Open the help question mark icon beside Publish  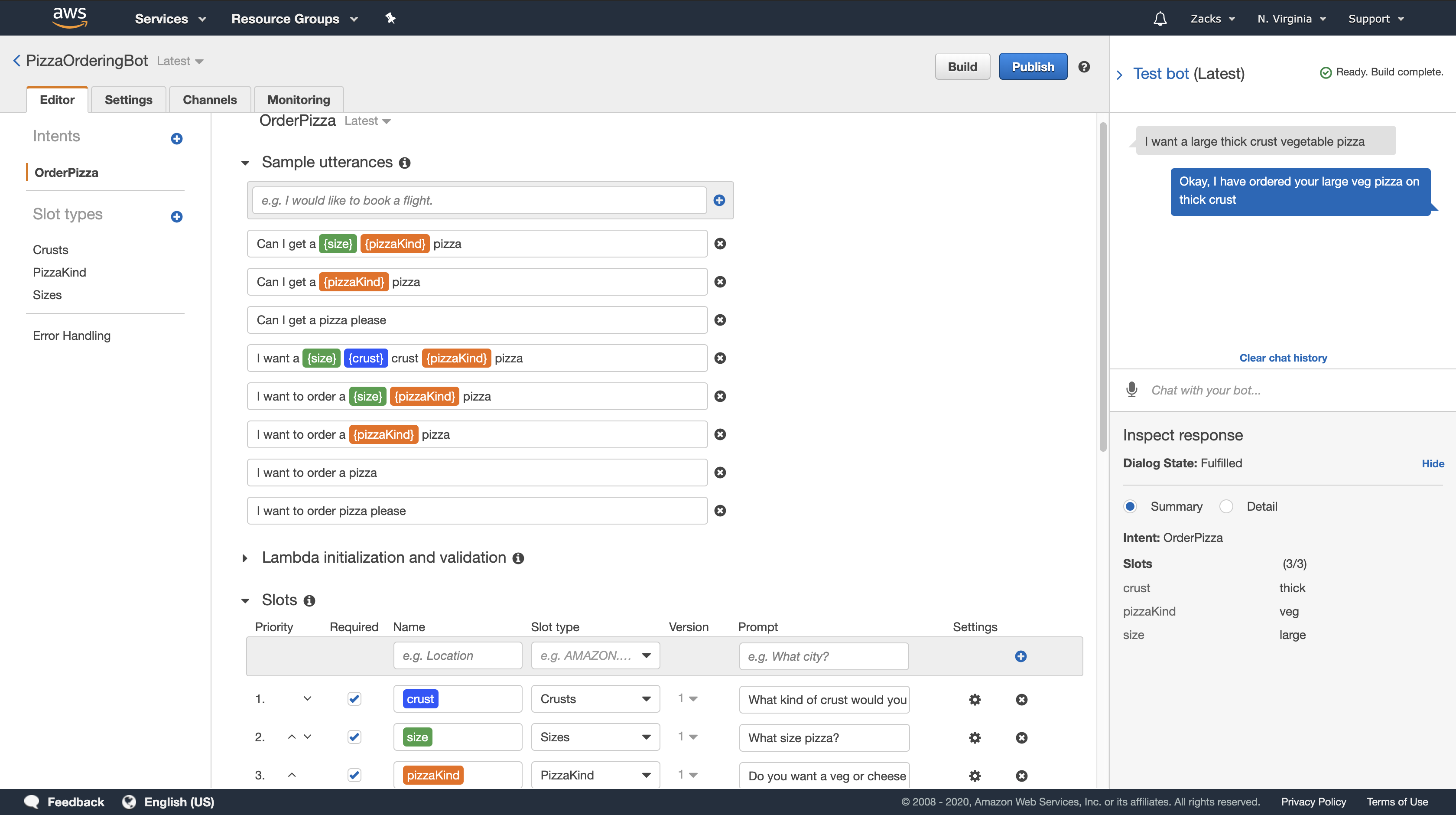click(x=1083, y=67)
